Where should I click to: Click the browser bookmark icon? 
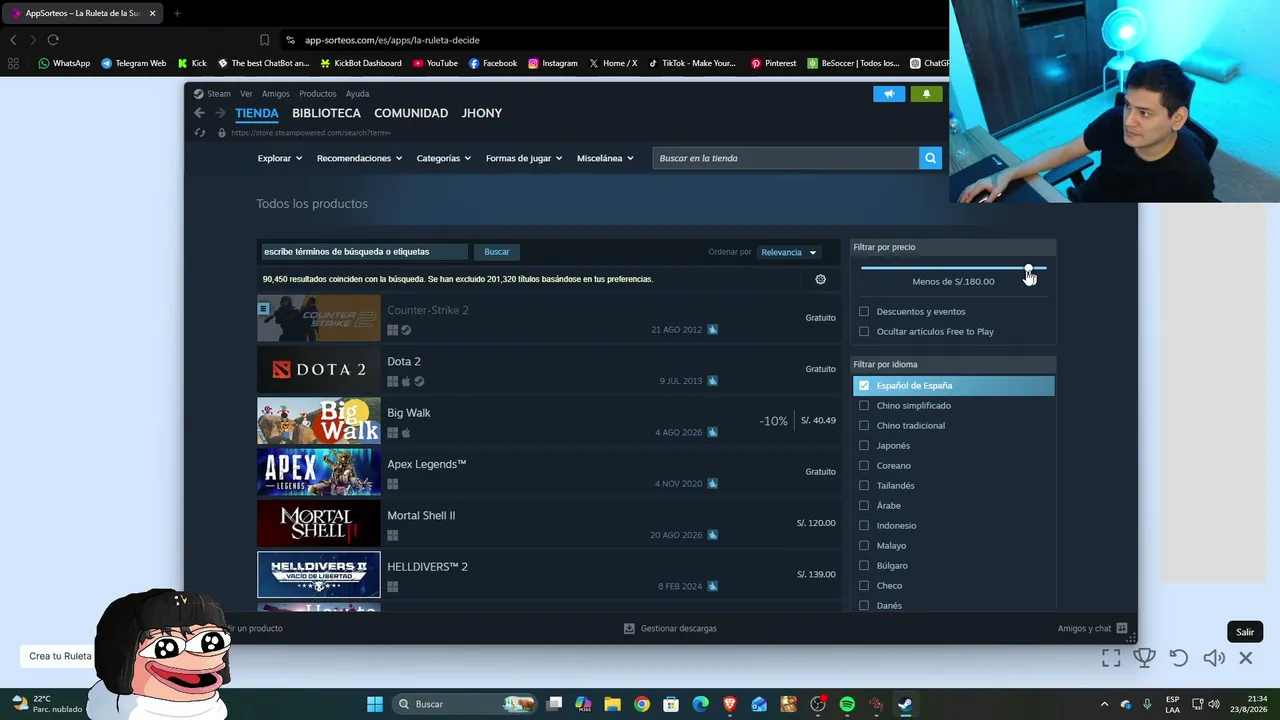tap(264, 40)
